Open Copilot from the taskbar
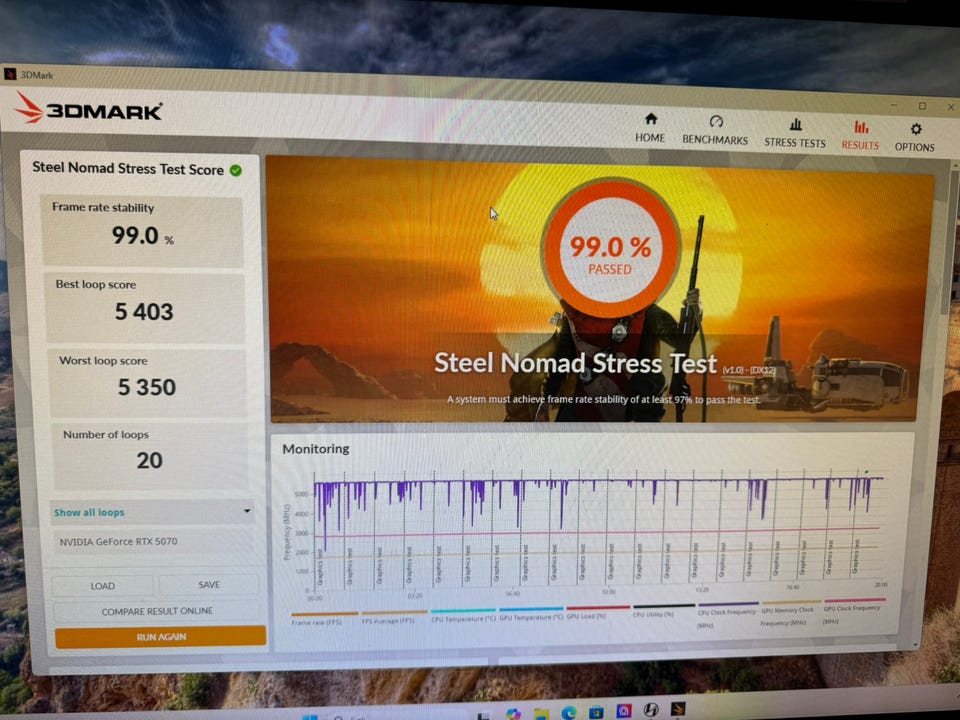960x720 pixels. (513, 713)
